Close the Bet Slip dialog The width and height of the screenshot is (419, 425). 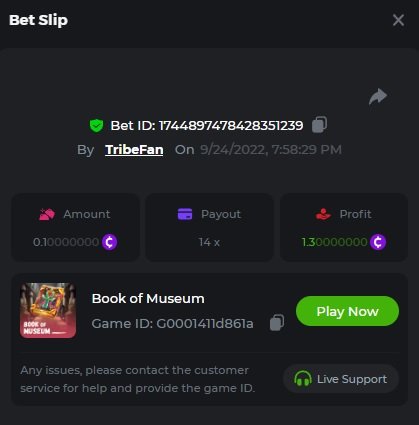(398, 20)
